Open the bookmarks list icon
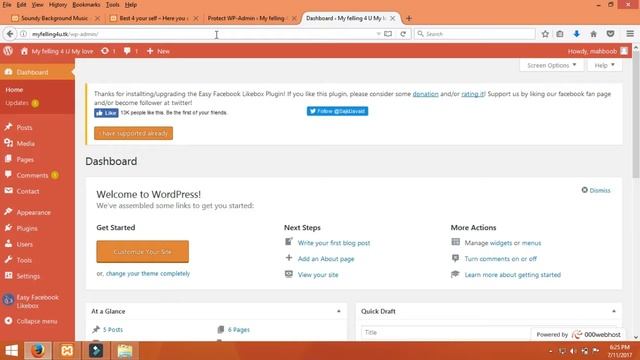640x360 pixels. 560,34
